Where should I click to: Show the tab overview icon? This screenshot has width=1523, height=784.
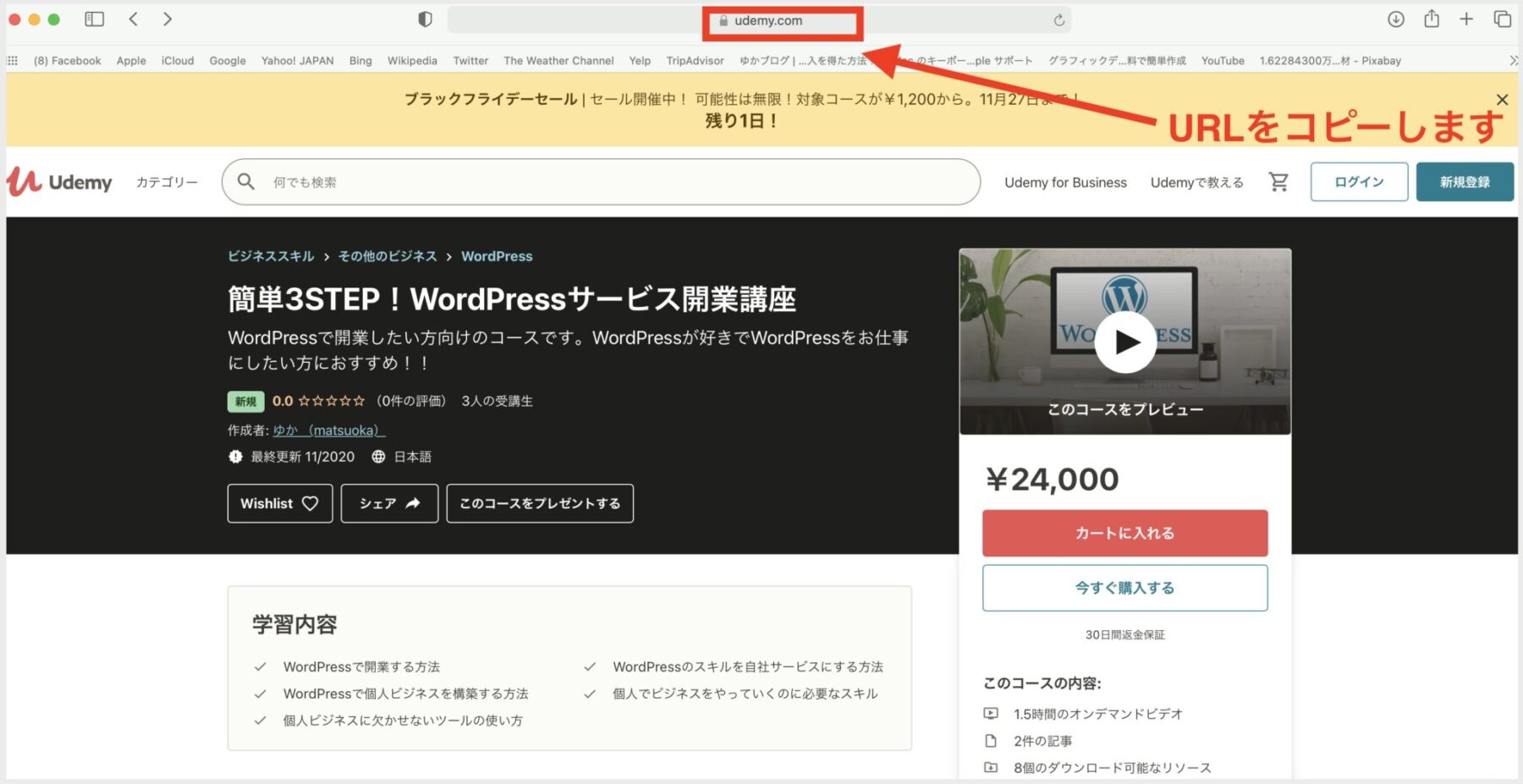point(1503,19)
